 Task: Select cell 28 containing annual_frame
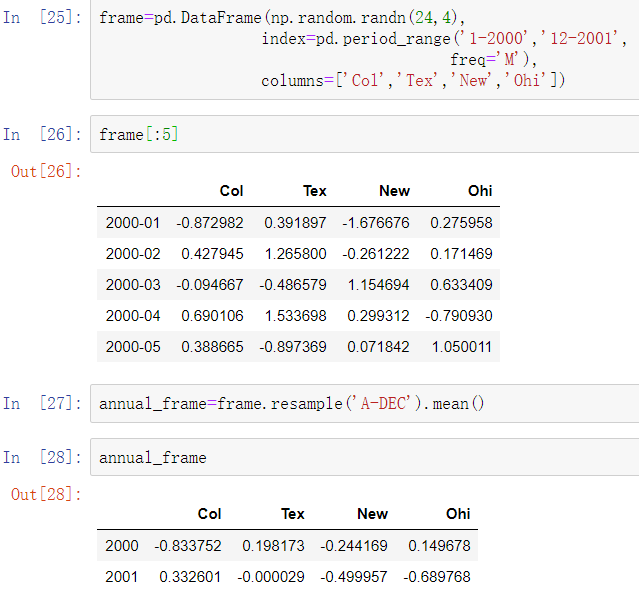(365, 457)
